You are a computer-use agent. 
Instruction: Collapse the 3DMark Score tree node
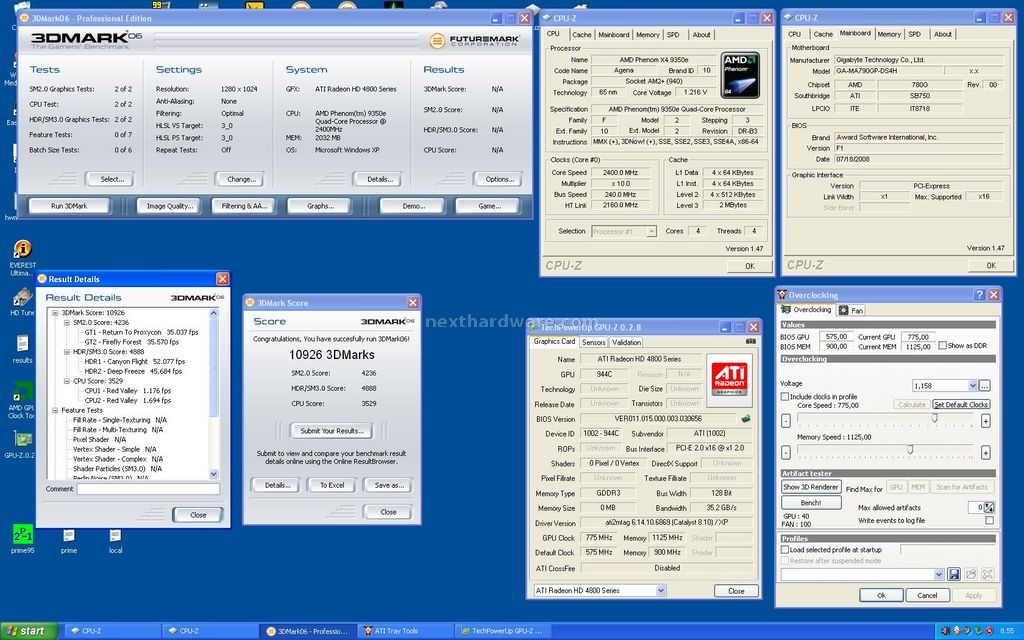56,313
